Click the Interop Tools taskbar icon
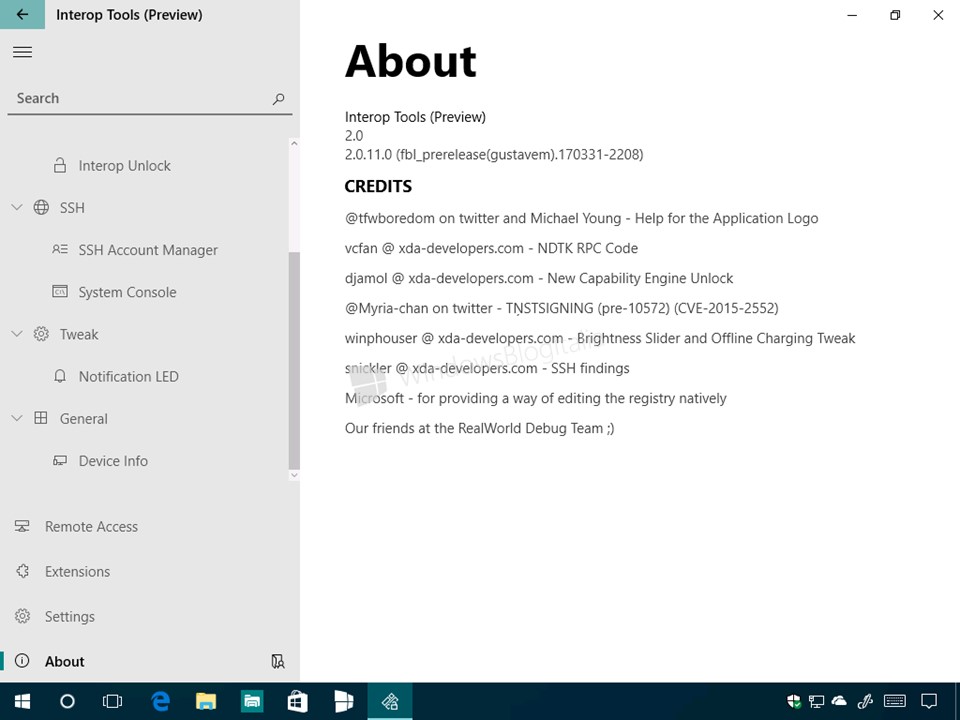The image size is (960, 720). click(x=390, y=702)
